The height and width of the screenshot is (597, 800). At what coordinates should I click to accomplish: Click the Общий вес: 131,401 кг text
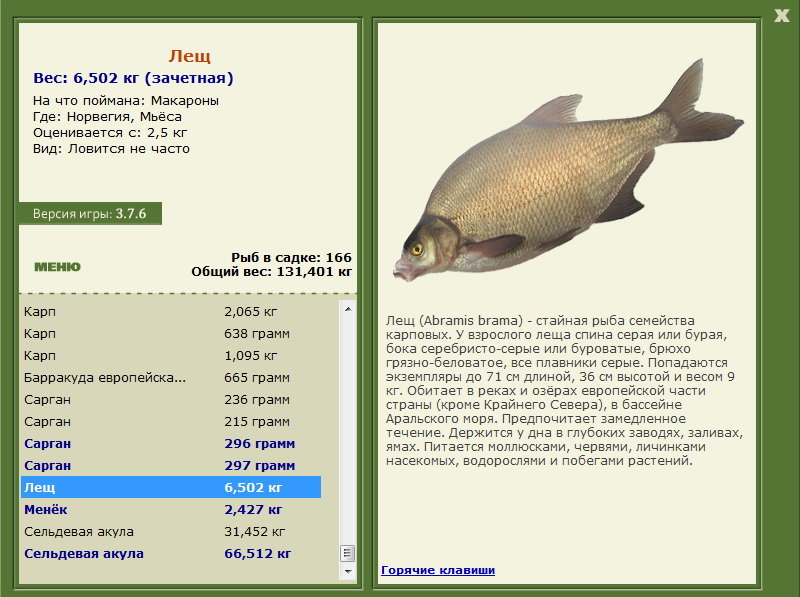pos(271,271)
